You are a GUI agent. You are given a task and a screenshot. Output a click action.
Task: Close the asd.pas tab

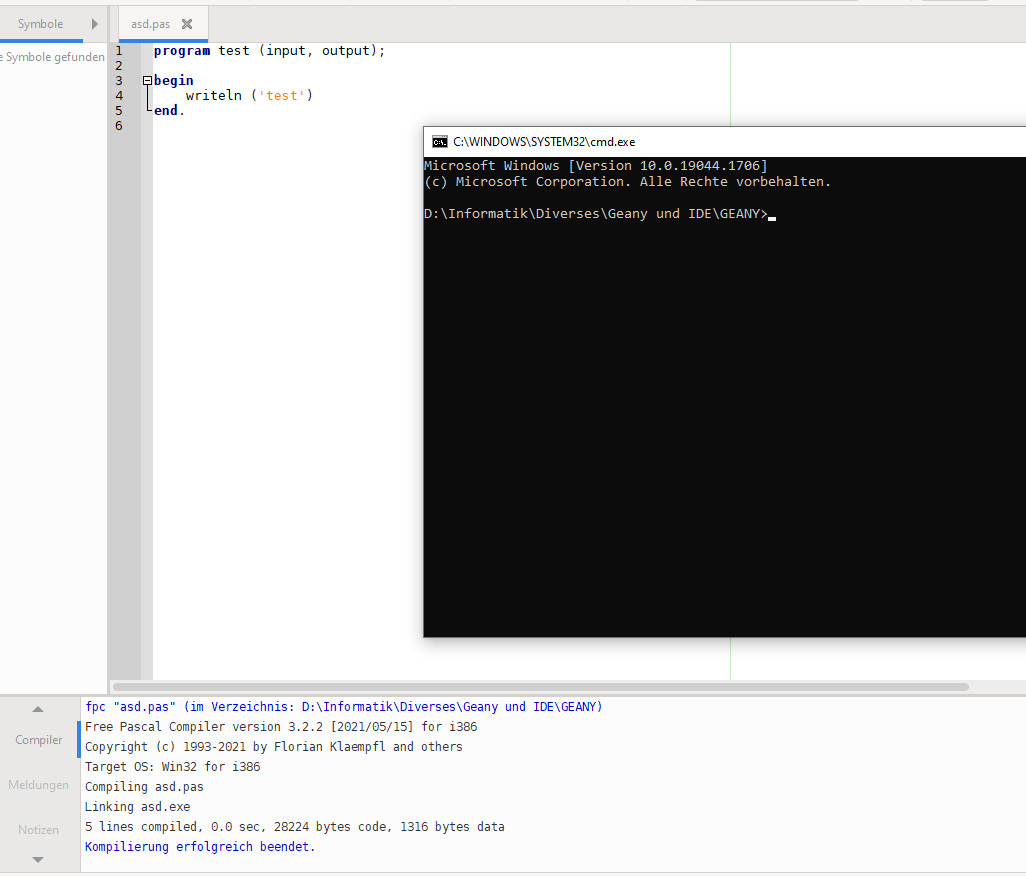click(187, 24)
